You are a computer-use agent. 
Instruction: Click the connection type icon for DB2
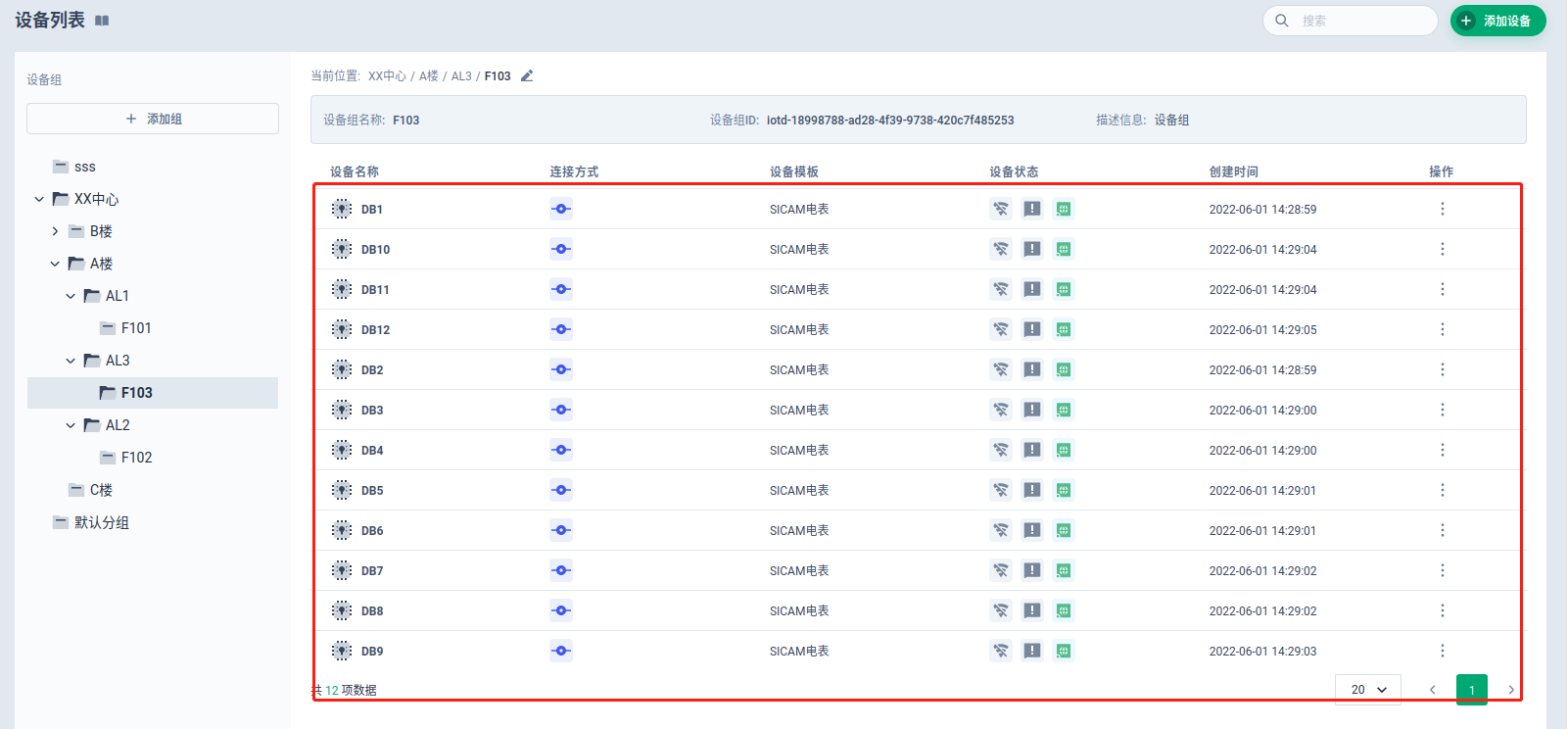(561, 369)
